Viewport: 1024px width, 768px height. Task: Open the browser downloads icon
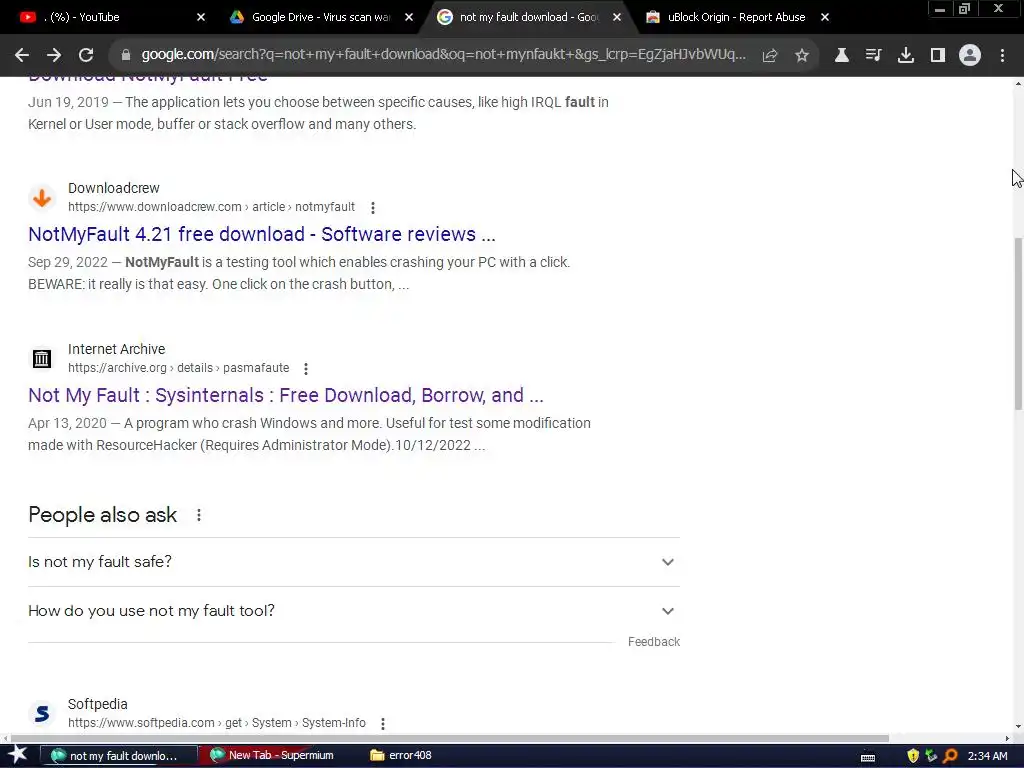click(x=906, y=56)
